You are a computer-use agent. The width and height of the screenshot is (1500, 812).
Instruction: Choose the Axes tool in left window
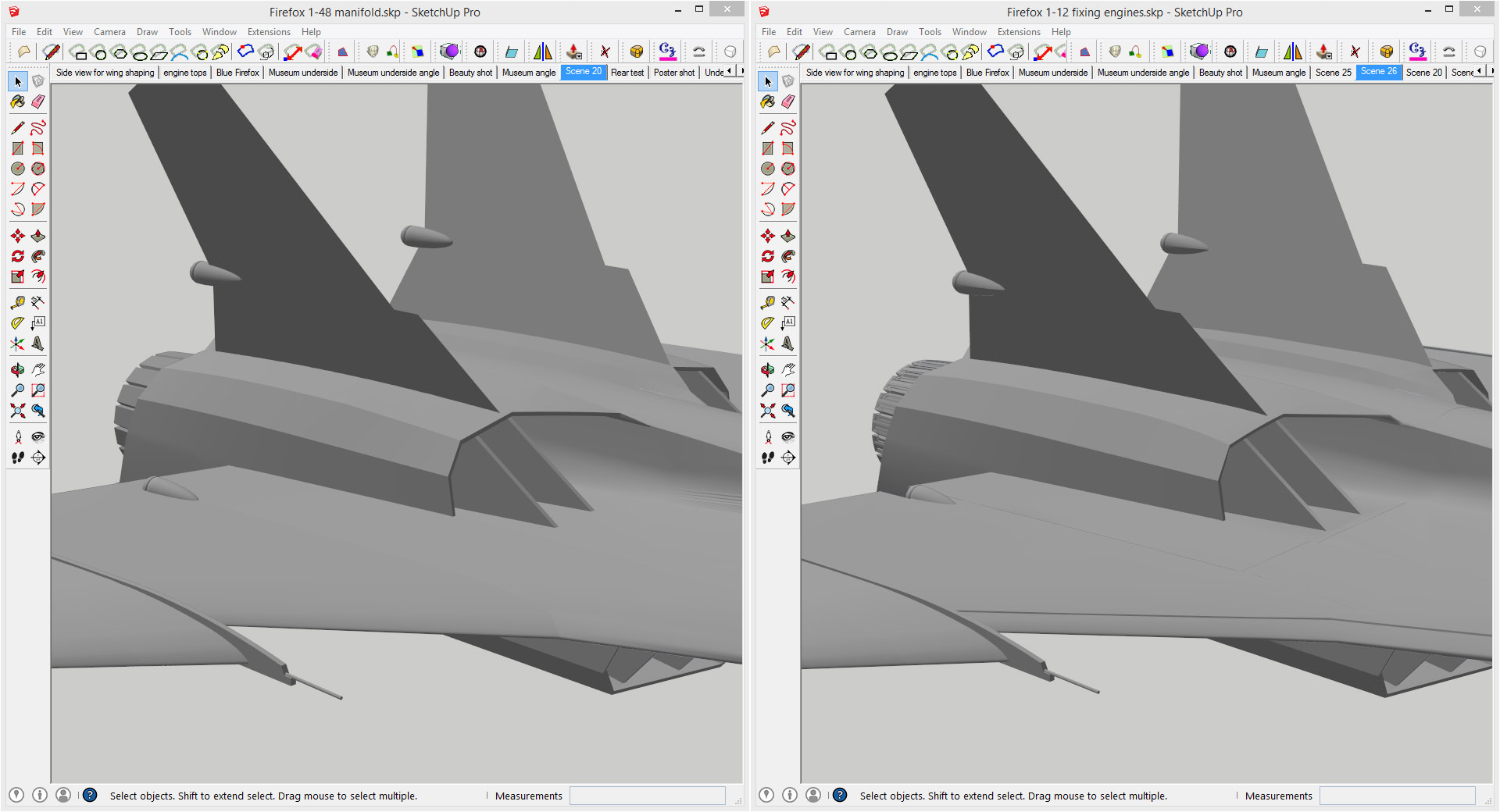click(x=18, y=344)
